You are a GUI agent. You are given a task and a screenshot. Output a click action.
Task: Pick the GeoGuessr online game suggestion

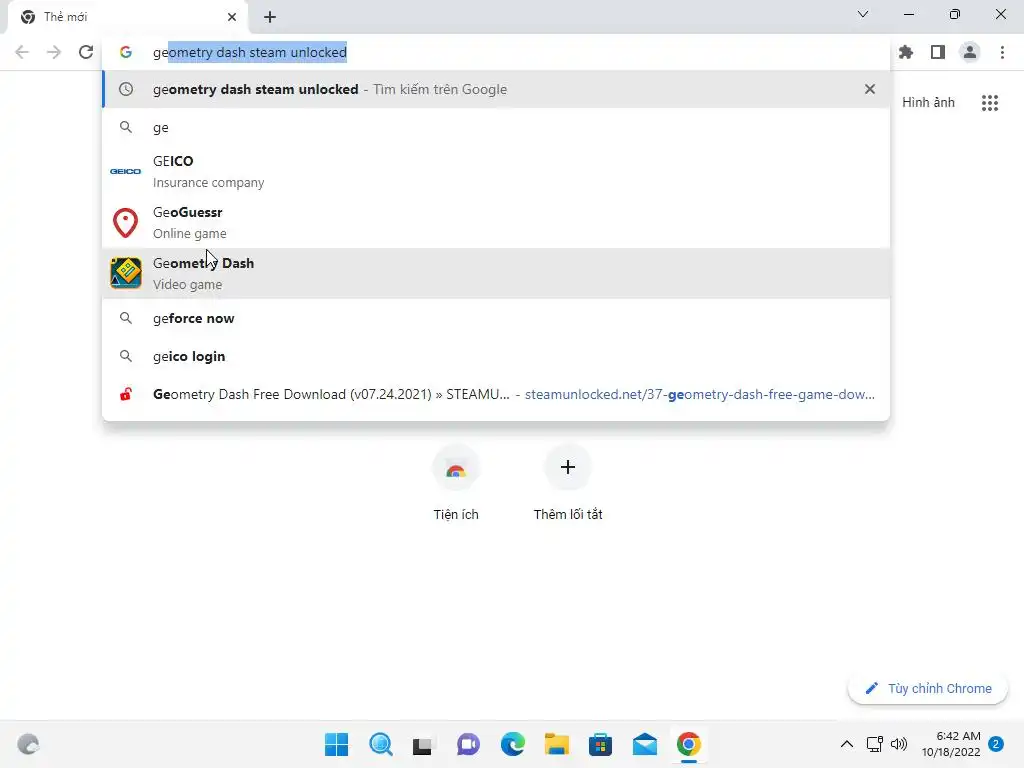(x=496, y=223)
